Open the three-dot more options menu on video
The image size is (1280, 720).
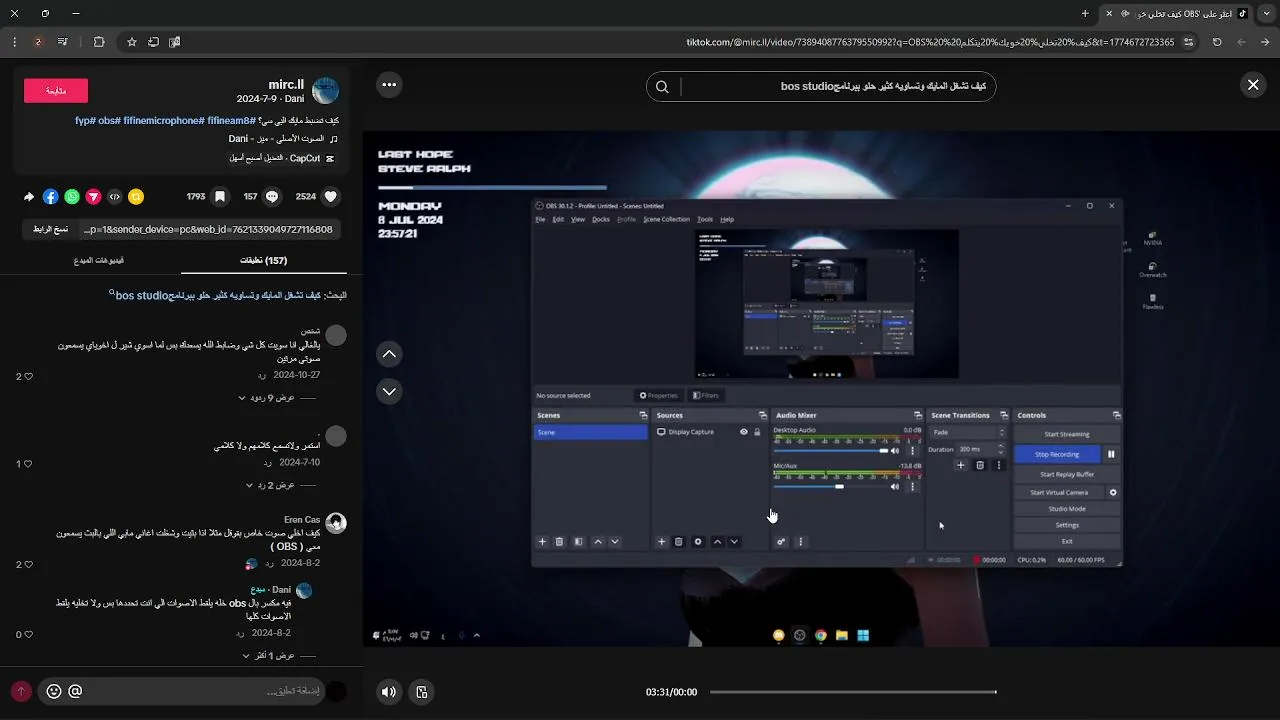(389, 85)
